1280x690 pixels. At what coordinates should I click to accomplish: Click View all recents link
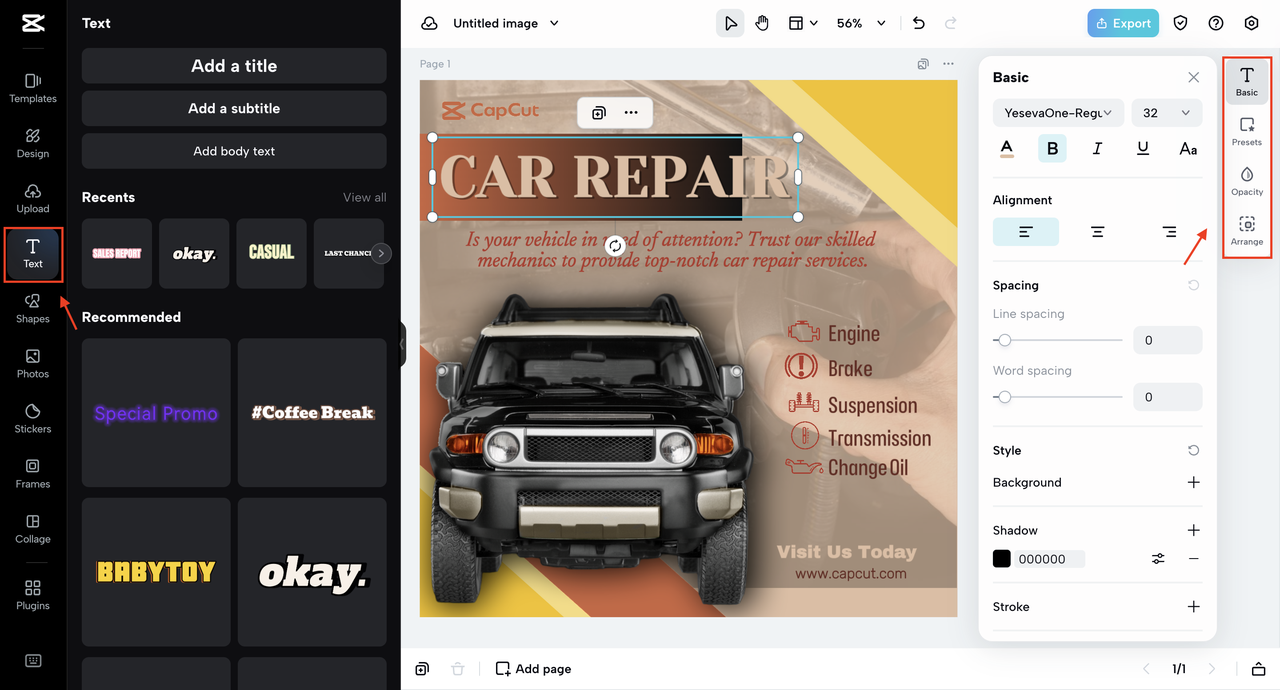[x=364, y=197]
